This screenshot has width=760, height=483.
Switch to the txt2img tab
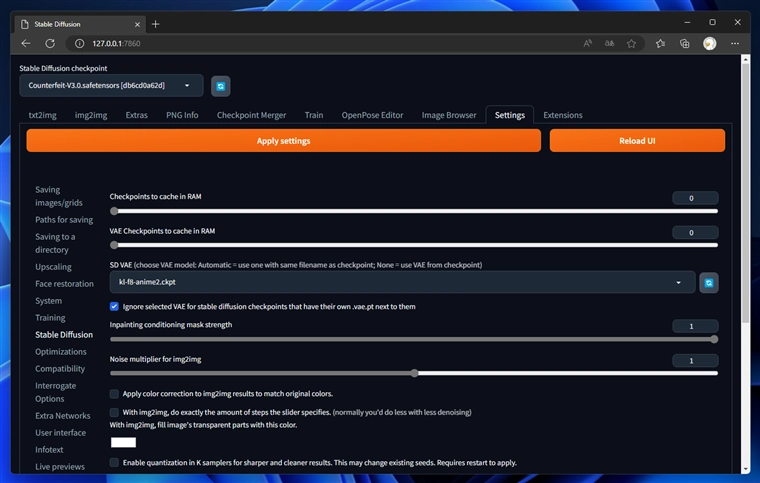click(43, 115)
